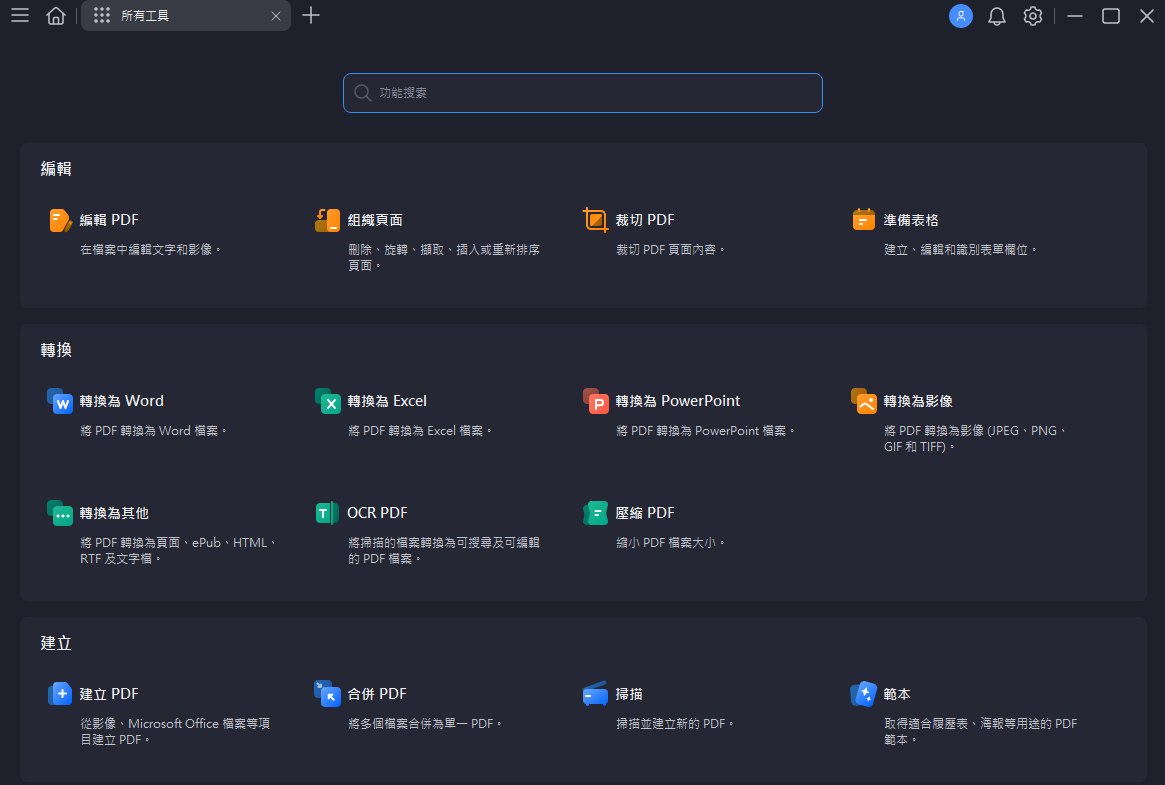This screenshot has width=1165, height=785.
Task: Click the 轉換 section heading
Action: [x=56, y=350]
